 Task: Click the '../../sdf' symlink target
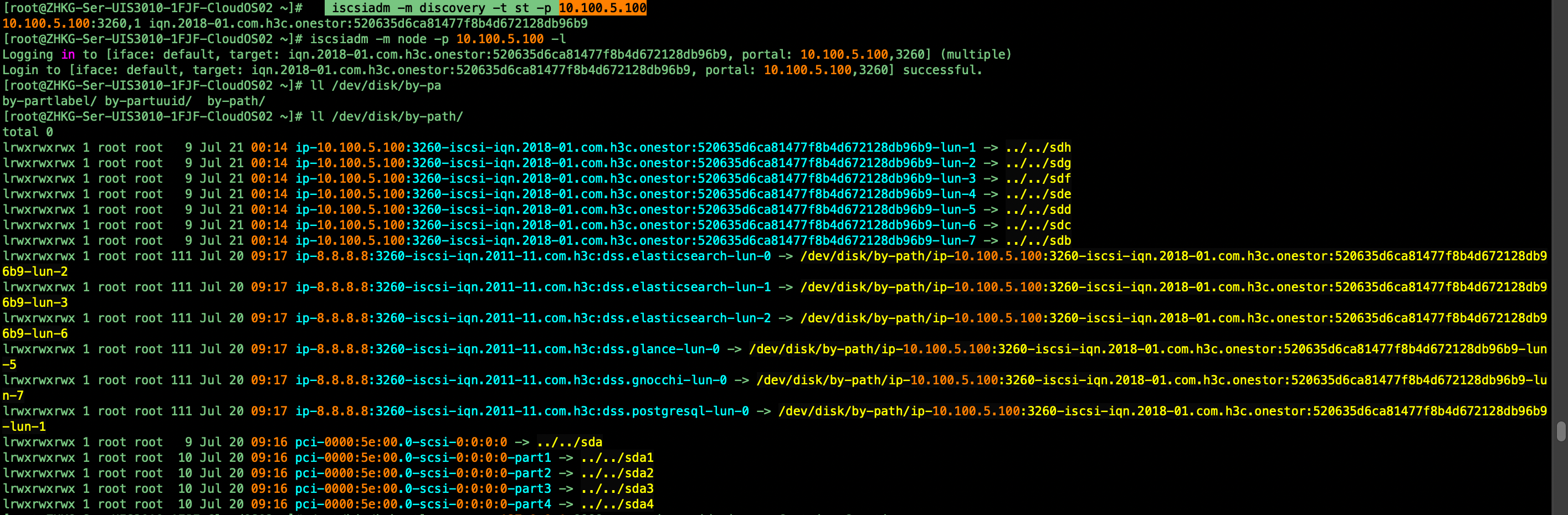tap(1038, 179)
